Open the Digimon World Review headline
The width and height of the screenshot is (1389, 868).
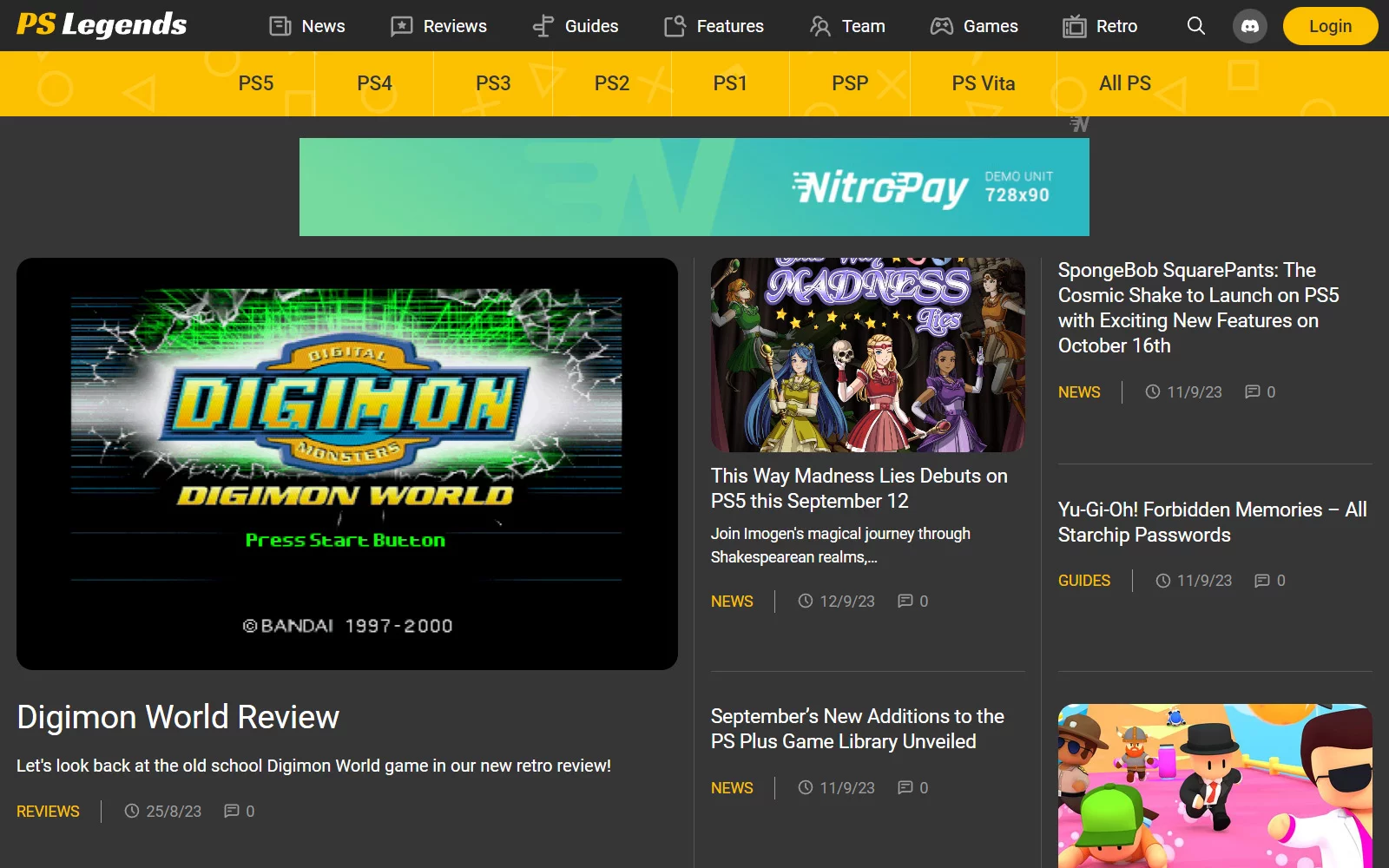click(178, 717)
